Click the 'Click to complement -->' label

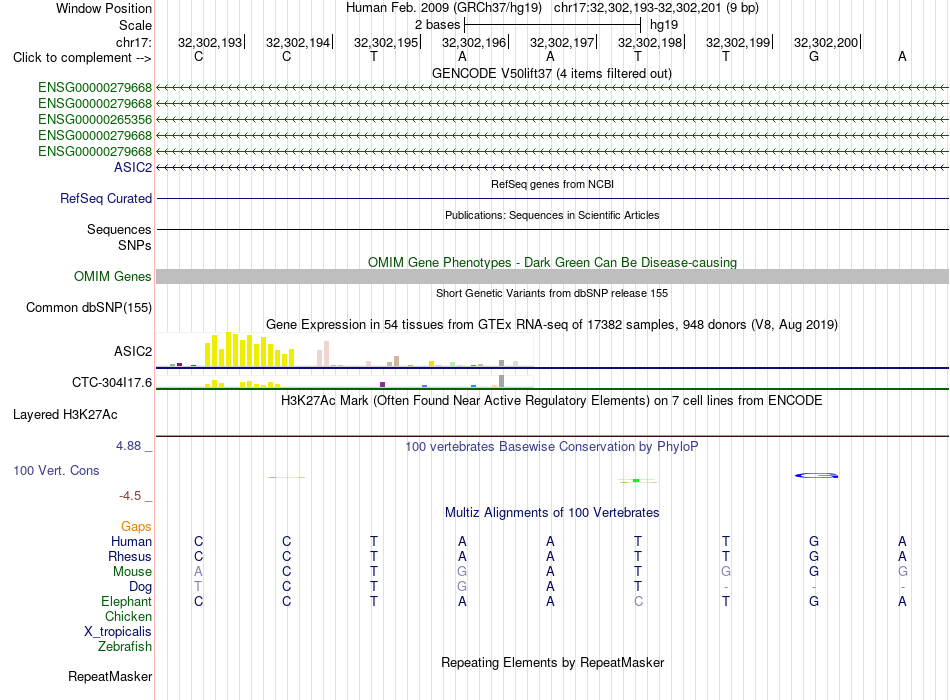pos(82,58)
